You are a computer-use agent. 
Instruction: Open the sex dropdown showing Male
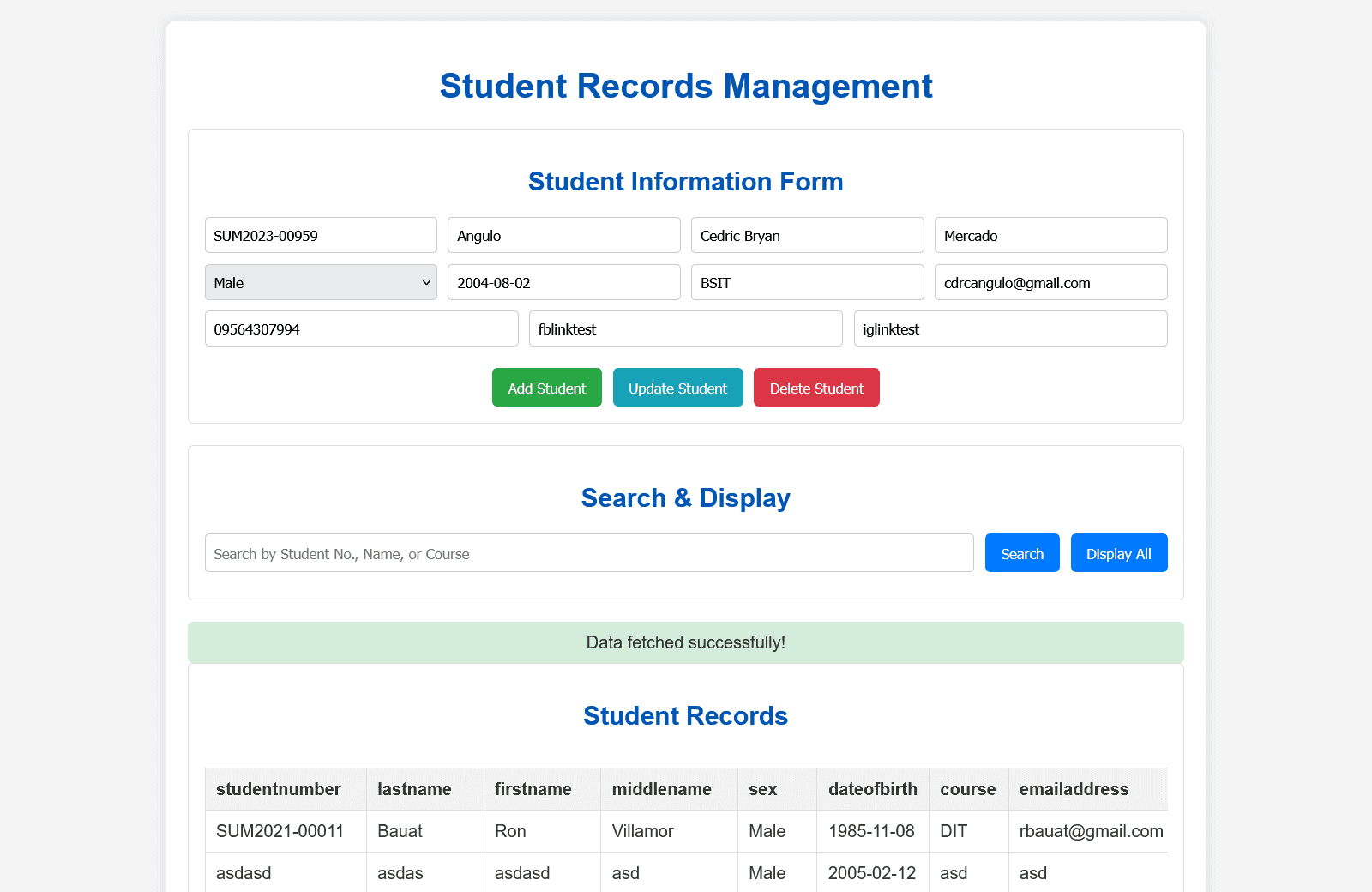tap(321, 282)
